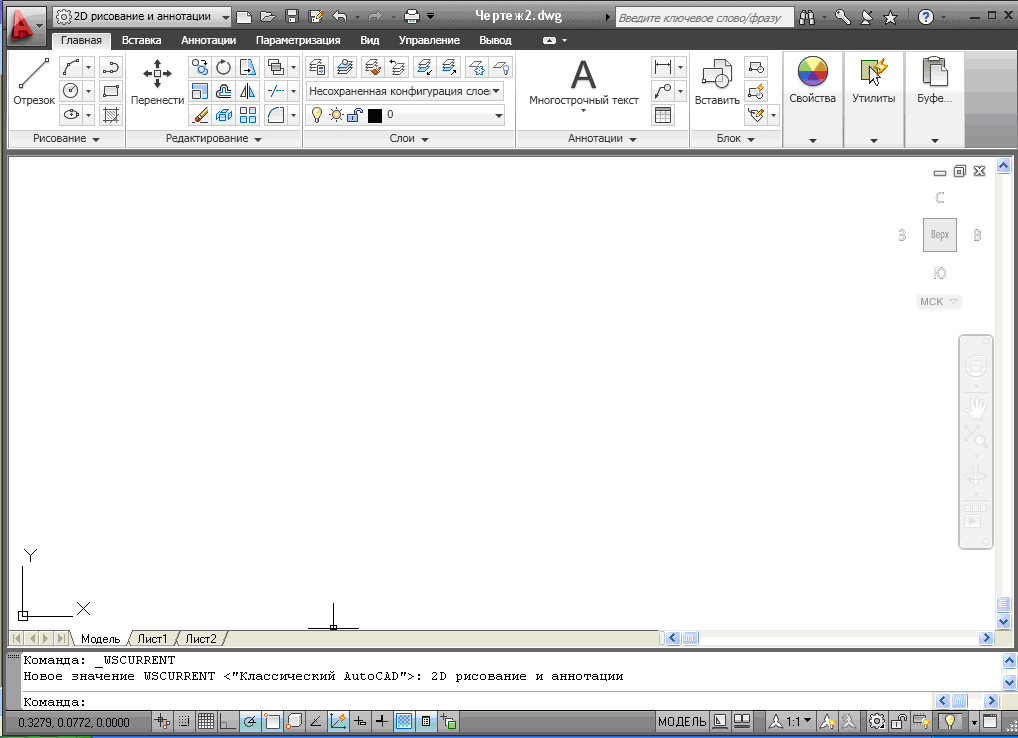
Task: Switch to the Вставка ribbon tab
Action: 142,40
